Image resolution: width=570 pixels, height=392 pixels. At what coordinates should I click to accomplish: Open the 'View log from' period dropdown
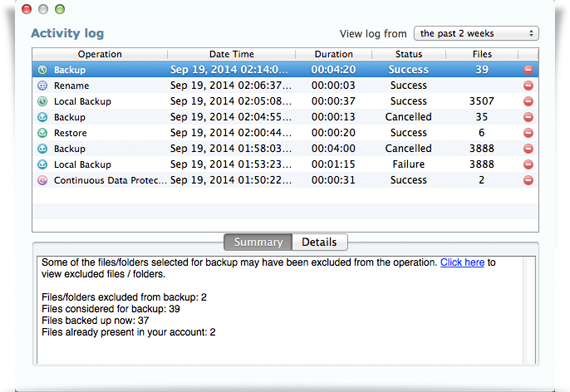click(x=476, y=33)
